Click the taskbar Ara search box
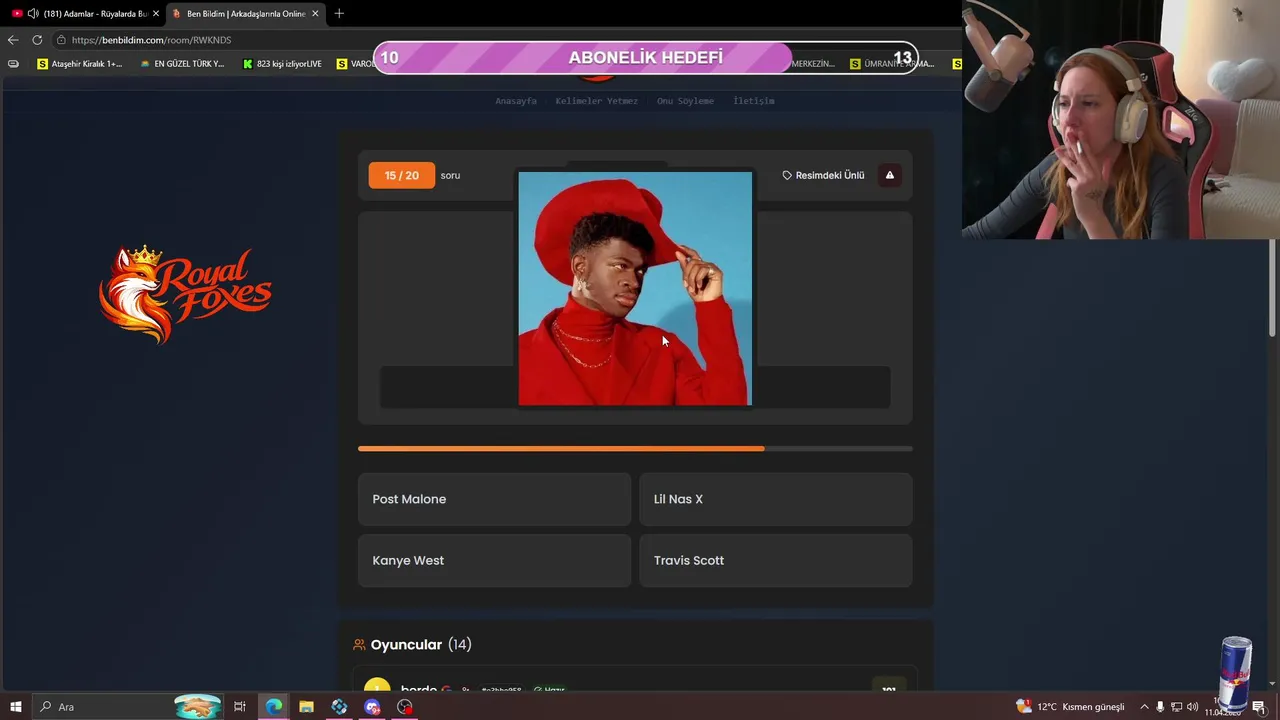This screenshot has width=1280, height=720. click(128, 707)
